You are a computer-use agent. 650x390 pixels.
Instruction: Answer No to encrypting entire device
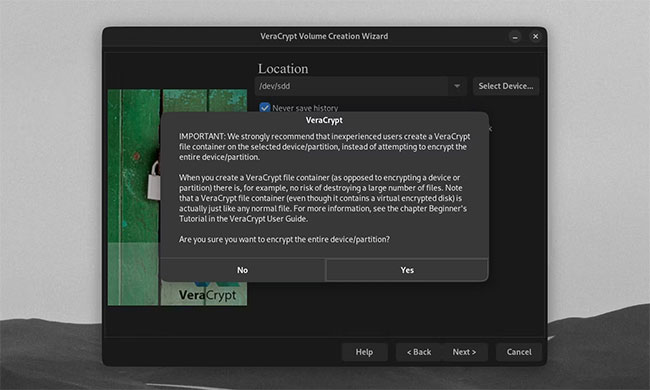243,270
